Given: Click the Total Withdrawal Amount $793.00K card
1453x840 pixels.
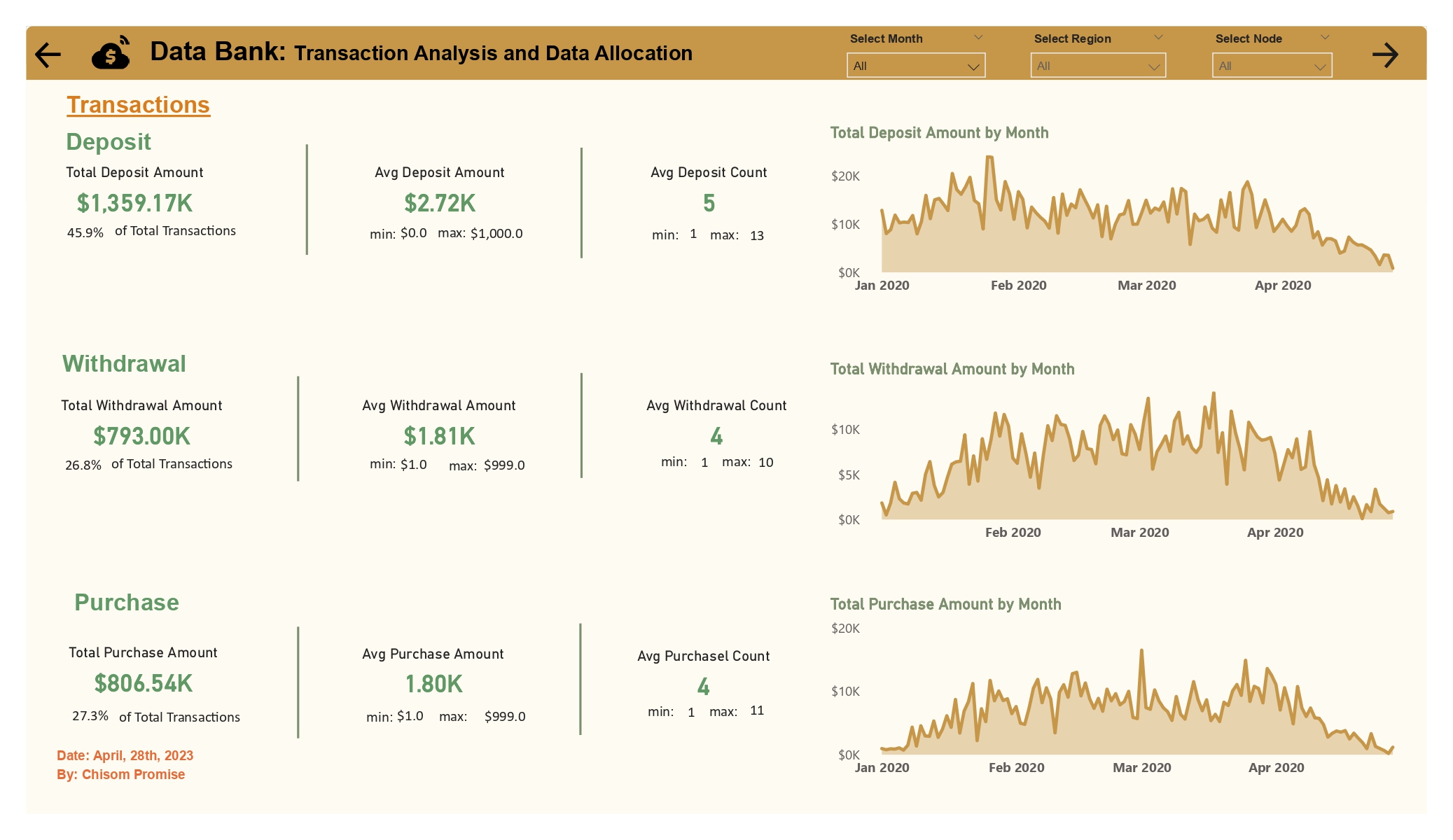Looking at the screenshot, I should pyautogui.click(x=141, y=436).
